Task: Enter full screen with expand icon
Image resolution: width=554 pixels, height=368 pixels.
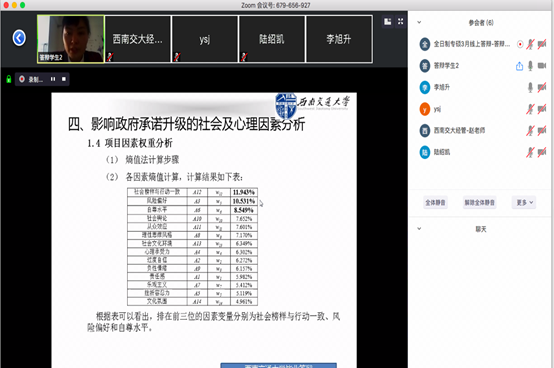Action: (400, 22)
